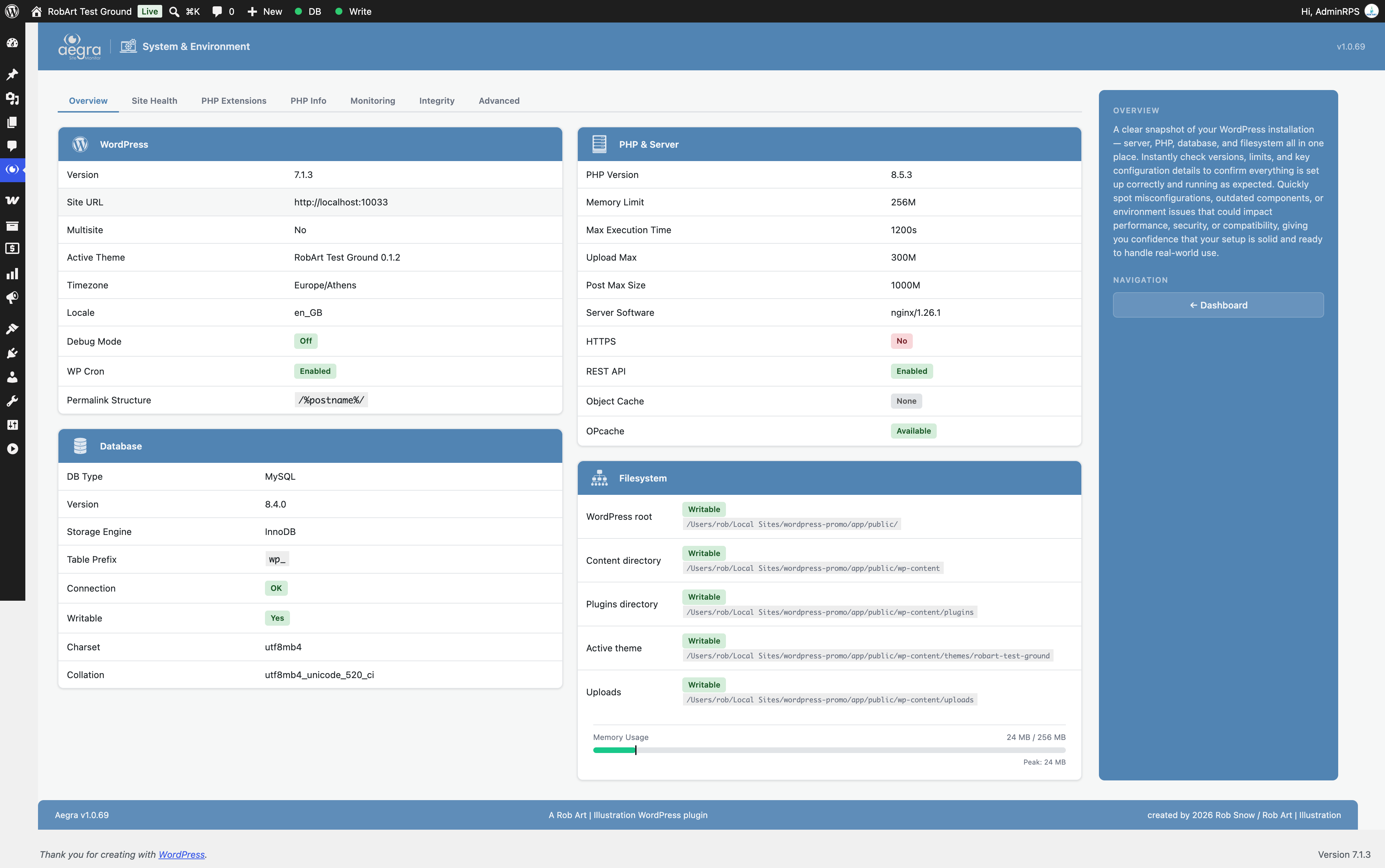Click the collapse menu play icon in sidebar
Screen dimensions: 1385x868
[x=12, y=449]
